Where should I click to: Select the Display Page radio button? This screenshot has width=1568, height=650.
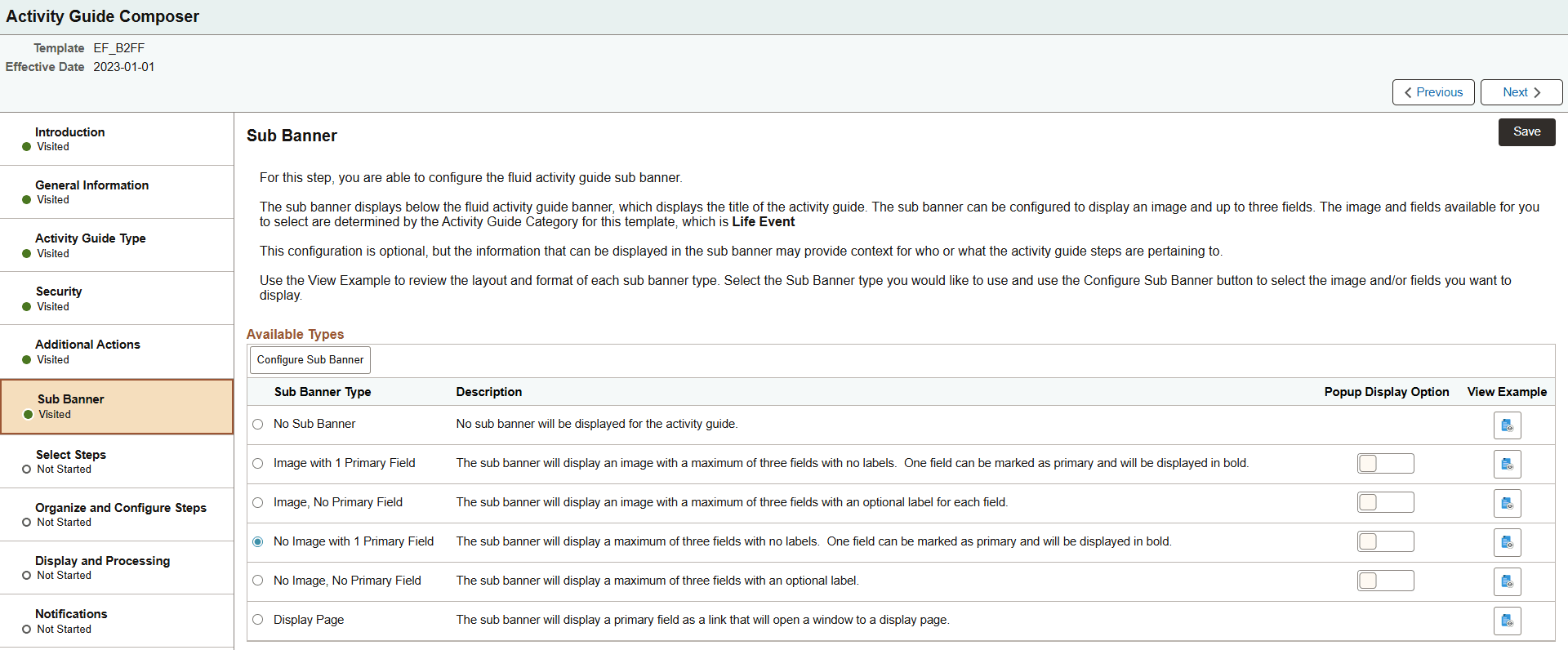point(258,620)
